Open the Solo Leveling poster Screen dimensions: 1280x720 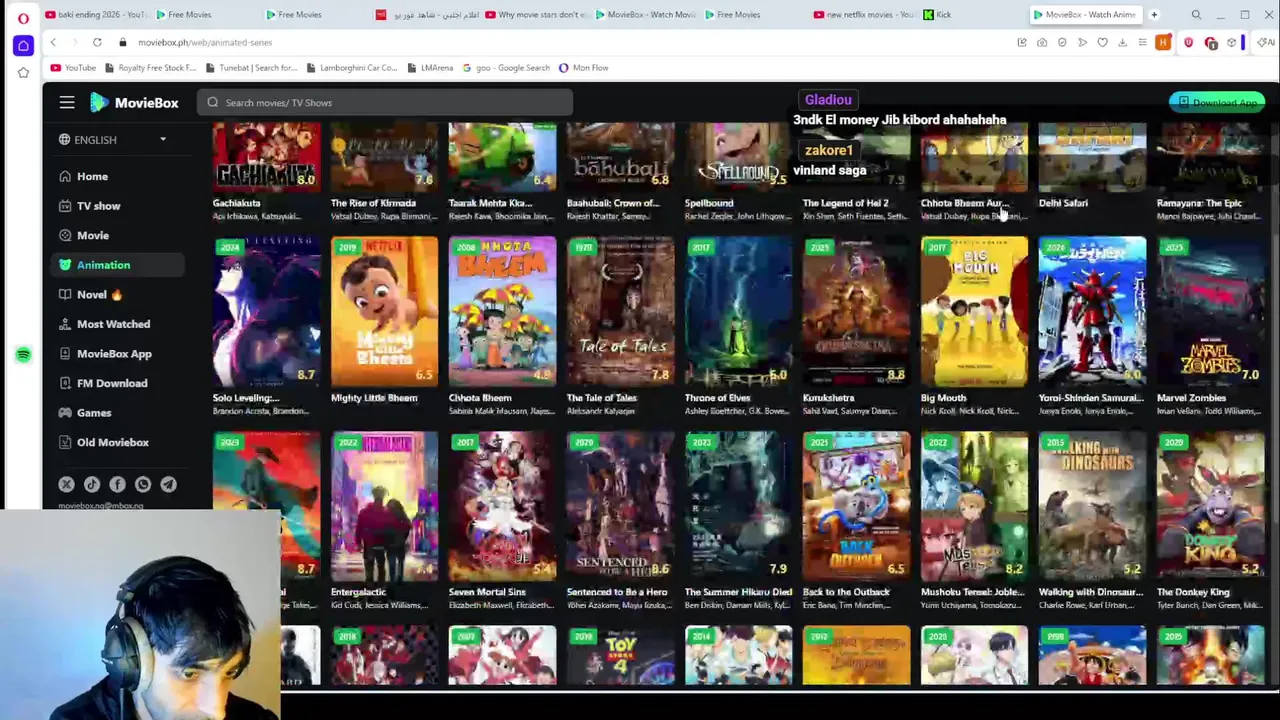[266, 312]
